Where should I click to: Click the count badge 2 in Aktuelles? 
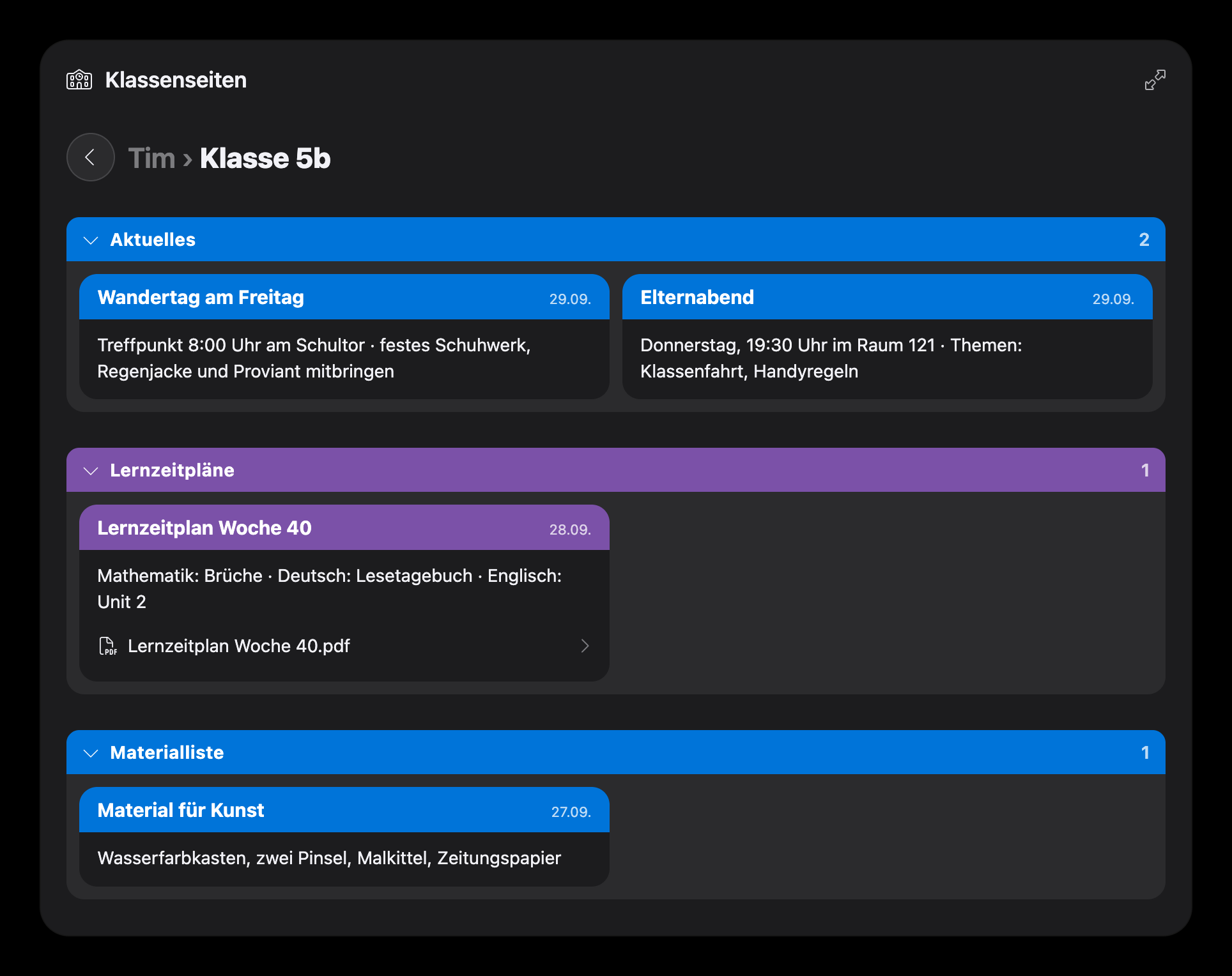[1144, 240]
